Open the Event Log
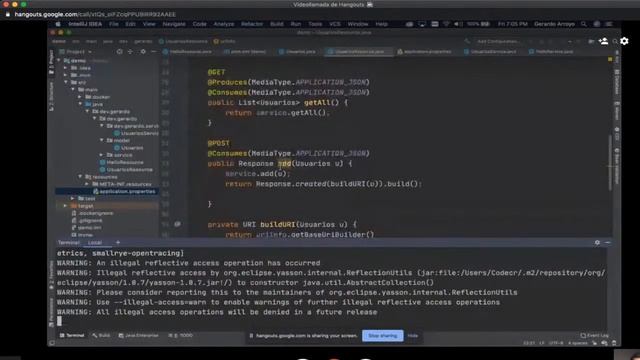The image size is (640, 360). tap(594, 336)
